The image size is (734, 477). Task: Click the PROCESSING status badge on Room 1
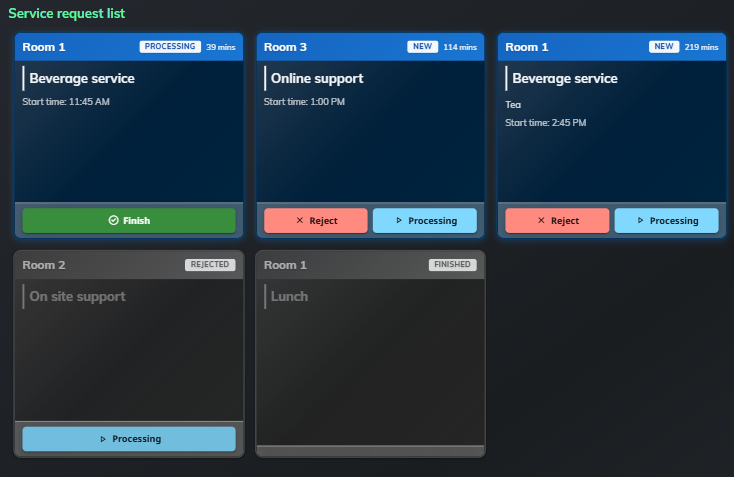(170, 46)
